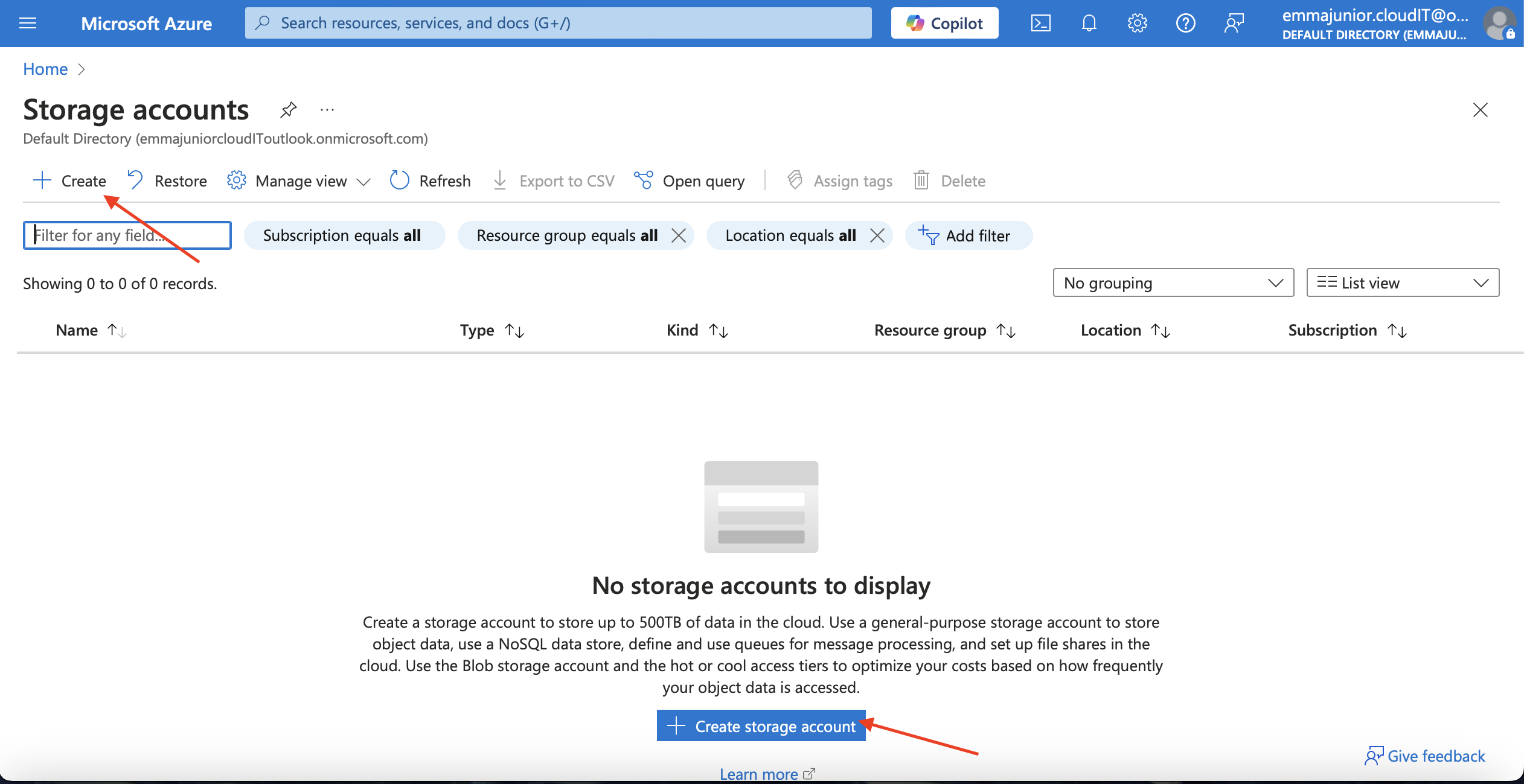Focus the search resources bar

(x=558, y=23)
